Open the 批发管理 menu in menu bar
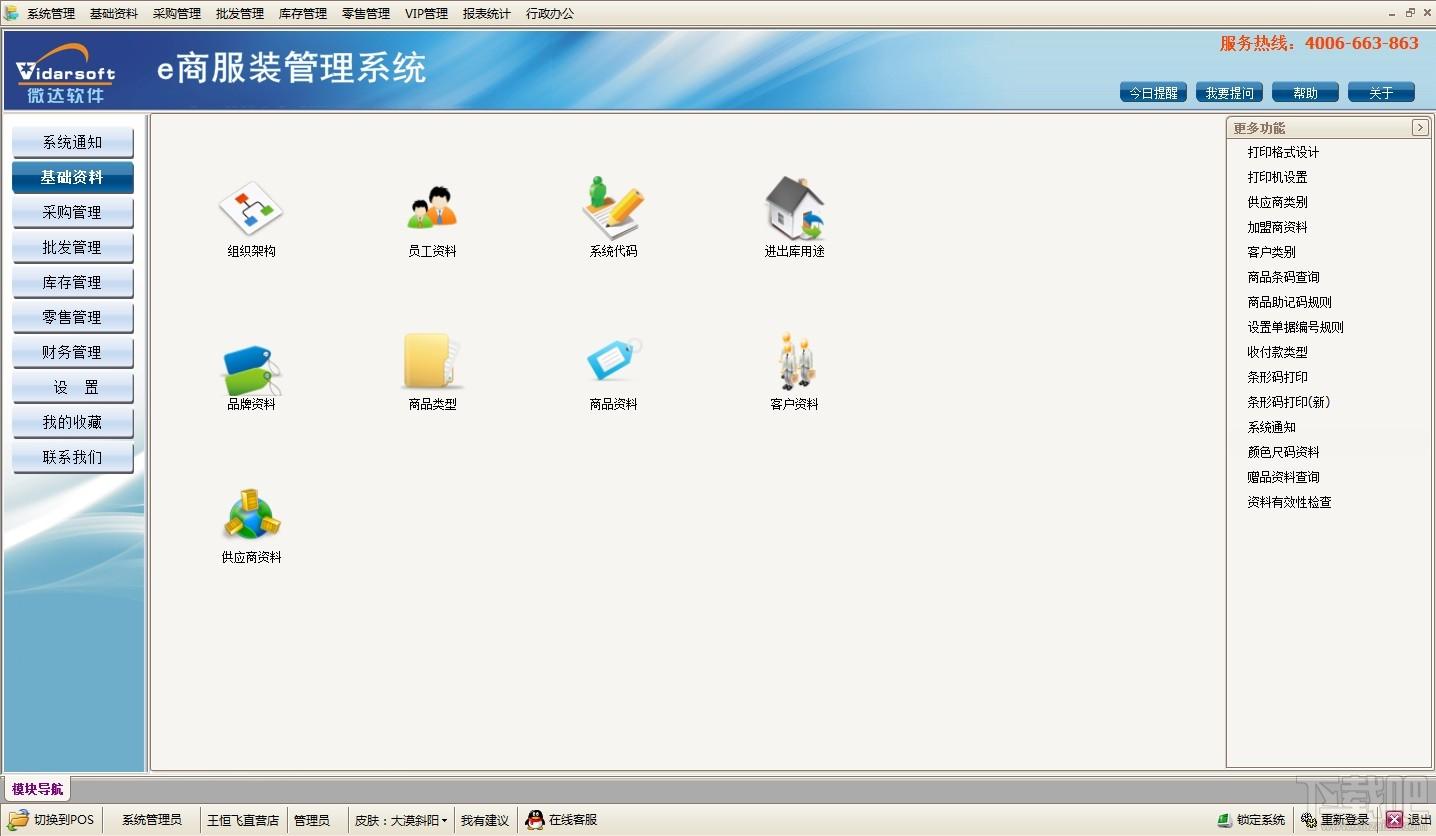1436x836 pixels. (x=240, y=14)
